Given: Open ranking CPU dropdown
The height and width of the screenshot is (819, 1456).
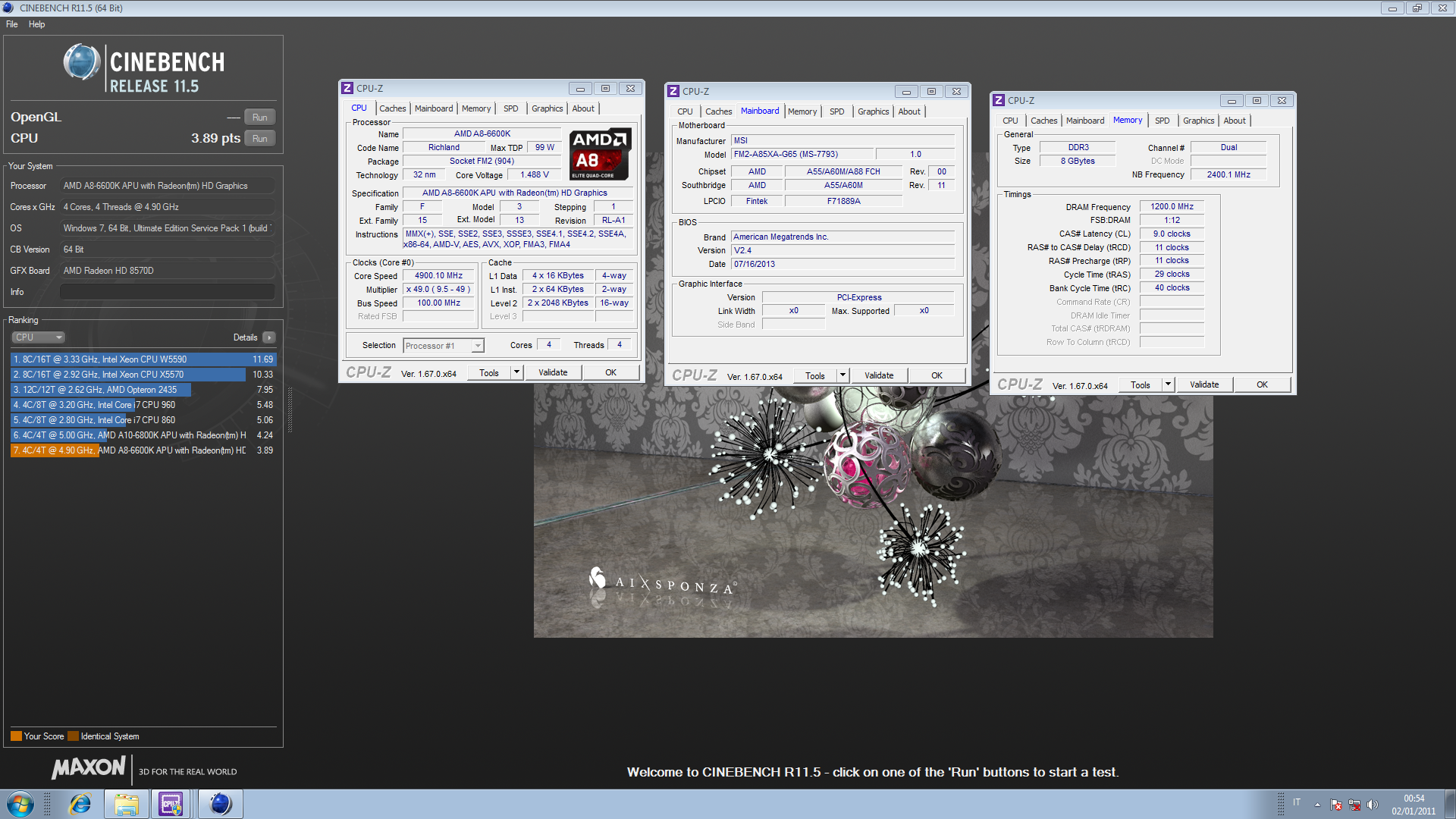Looking at the screenshot, I should pos(38,337).
